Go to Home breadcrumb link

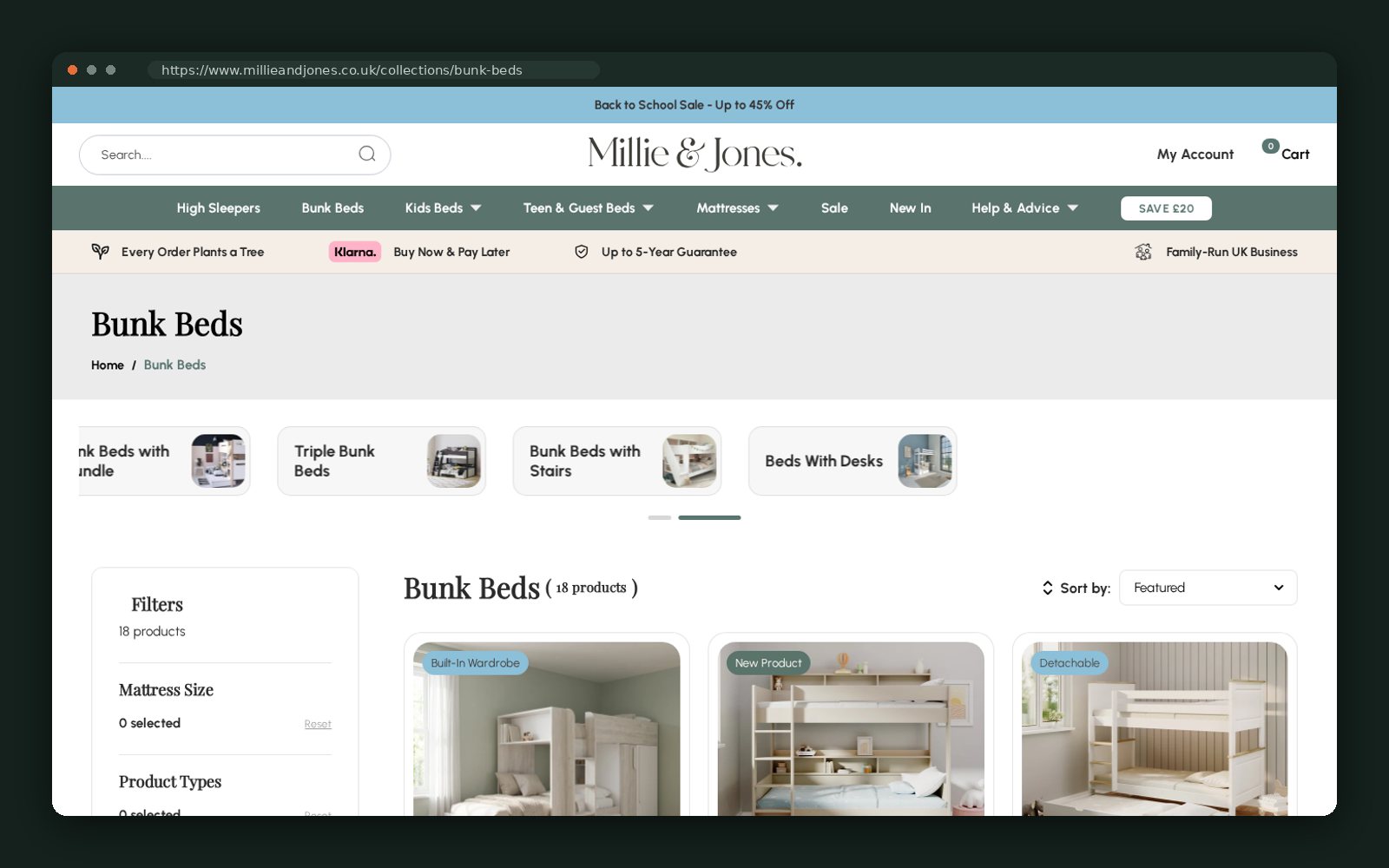108,365
